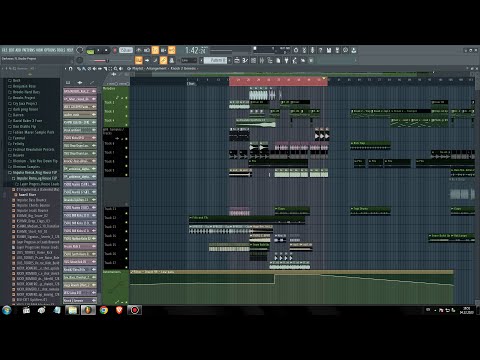Open the playlist snap magnet menu

coord(70,69)
